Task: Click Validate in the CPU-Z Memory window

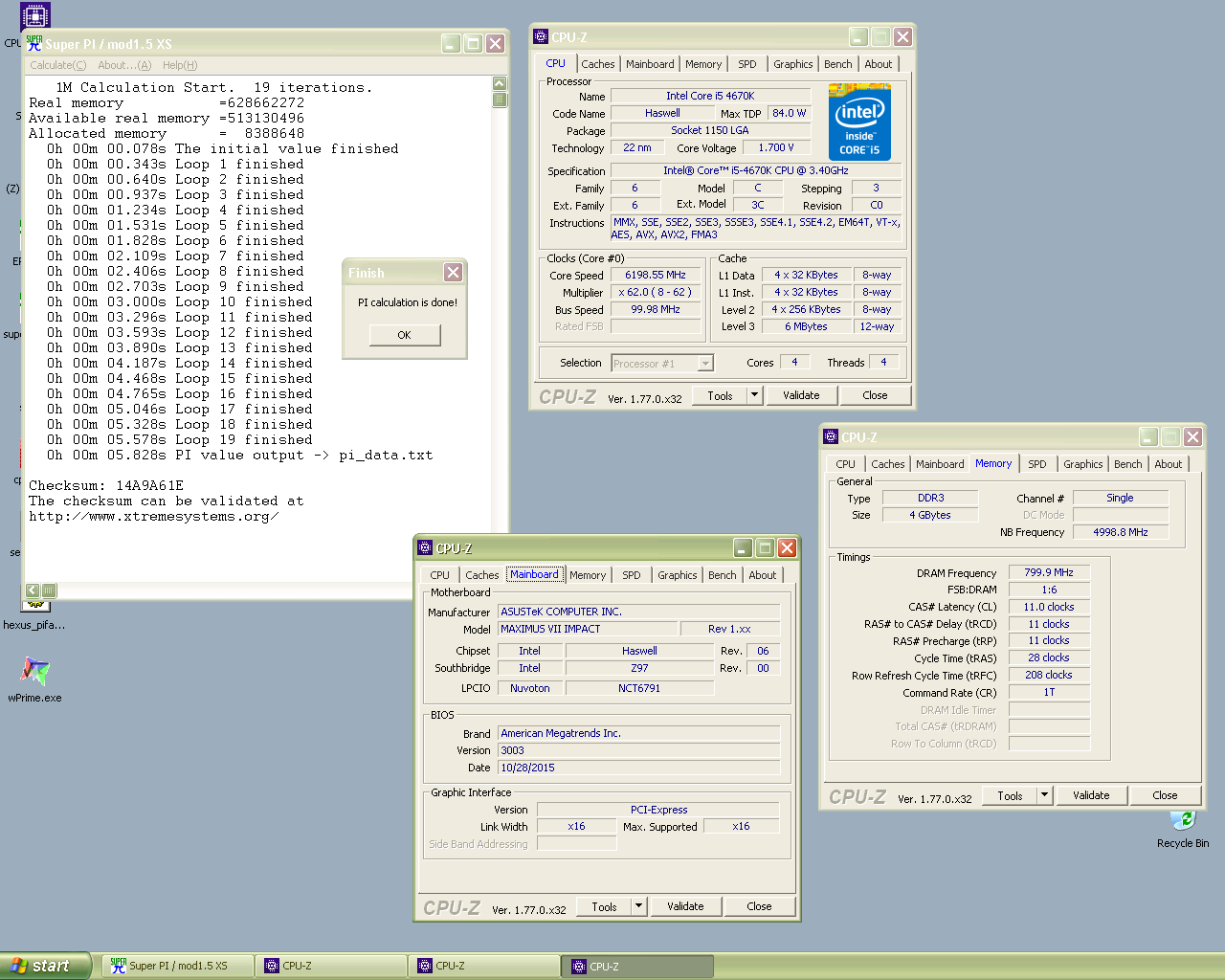Action: [x=1091, y=795]
